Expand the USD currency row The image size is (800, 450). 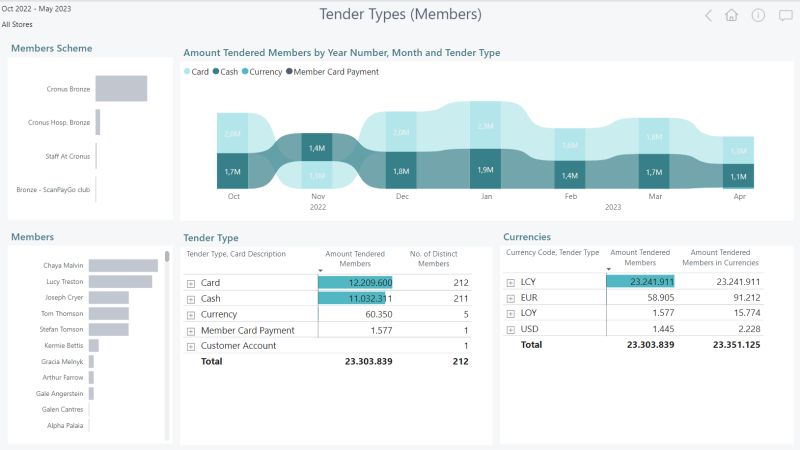[511, 330]
